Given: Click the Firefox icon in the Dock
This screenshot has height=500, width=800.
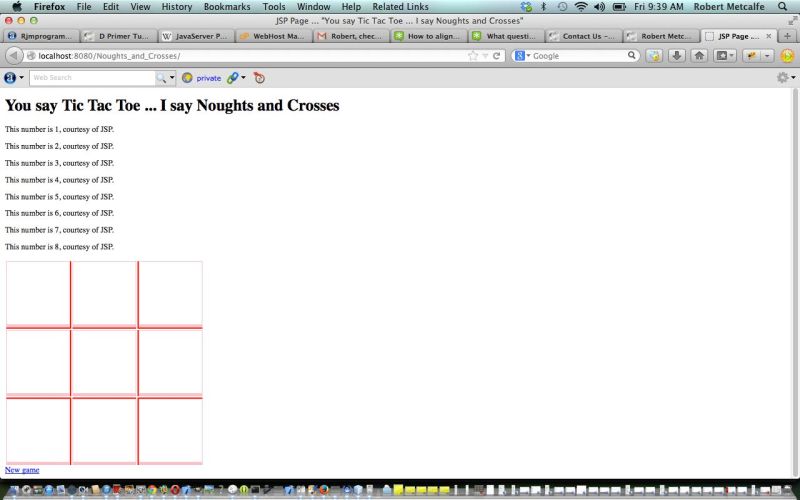Looking at the screenshot, I should click(324, 490).
